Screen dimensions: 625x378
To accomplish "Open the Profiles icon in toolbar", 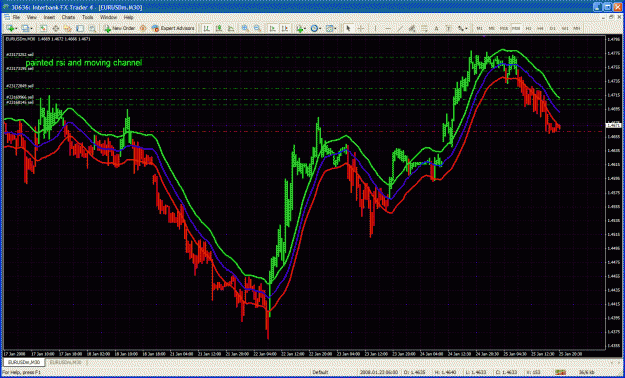I will click(25, 28).
